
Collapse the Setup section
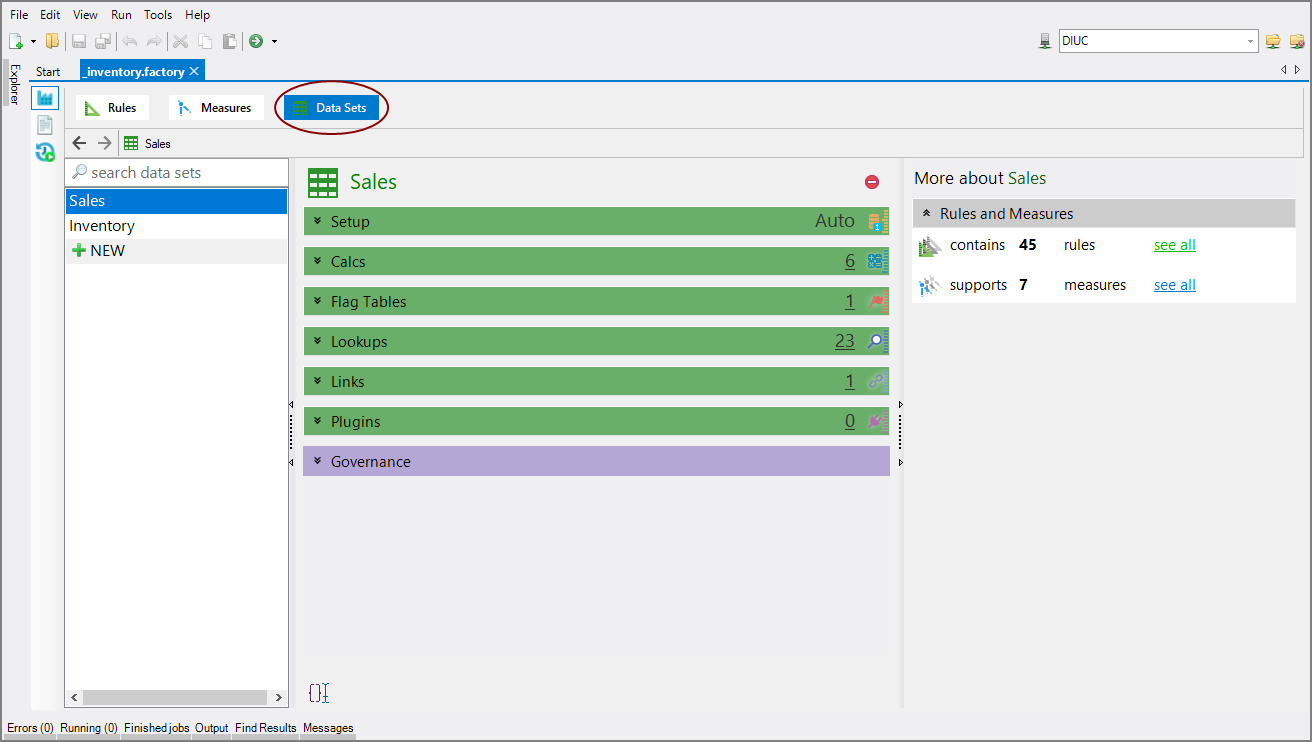click(x=318, y=220)
